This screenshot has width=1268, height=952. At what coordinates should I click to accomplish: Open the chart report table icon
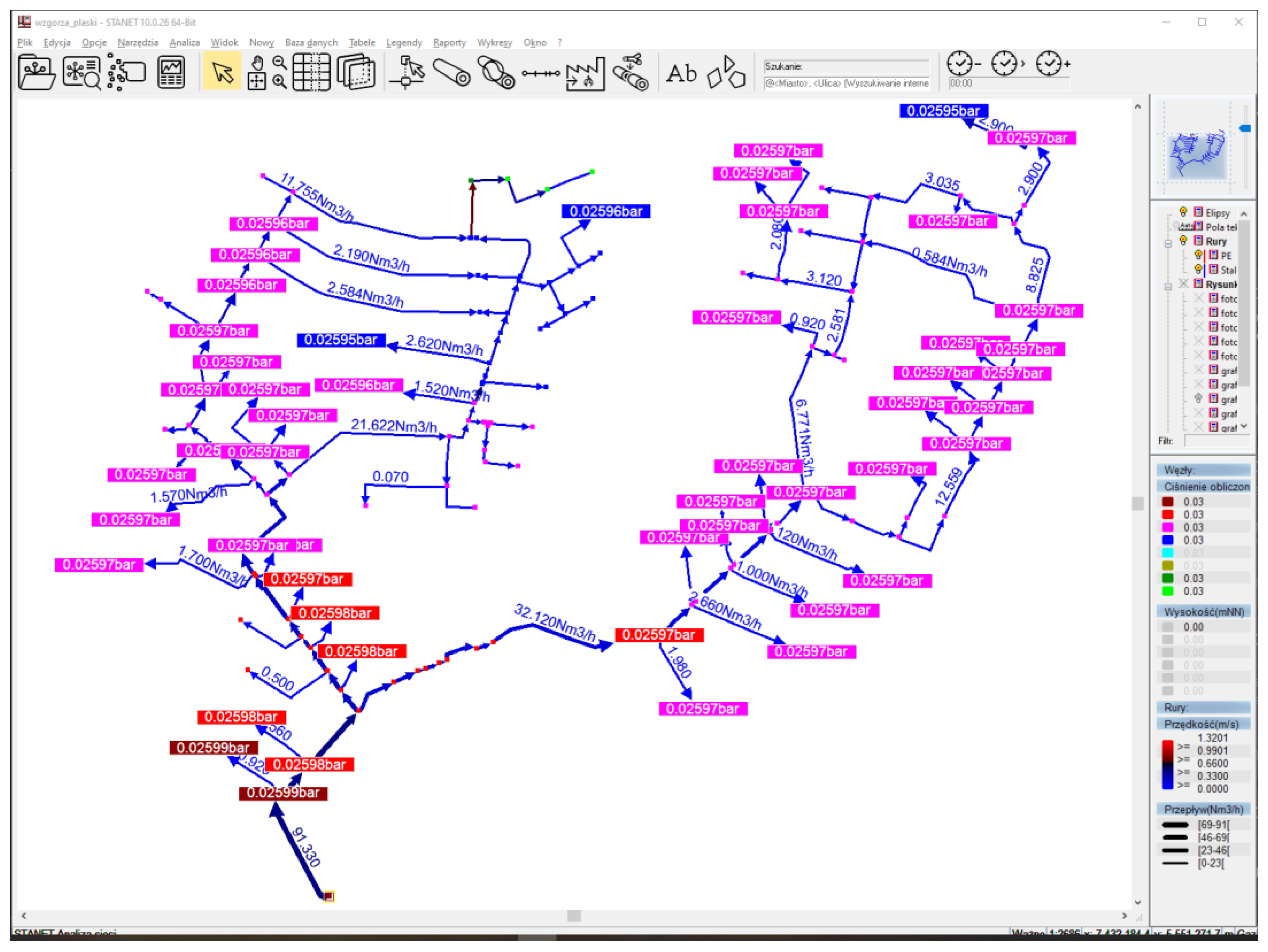pos(171,72)
